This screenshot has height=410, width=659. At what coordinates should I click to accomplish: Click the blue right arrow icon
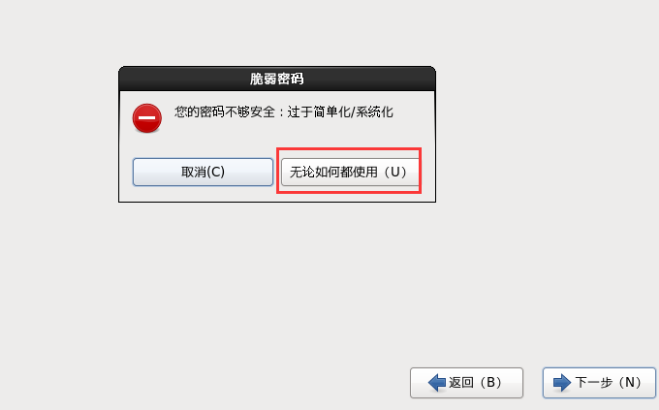(x=562, y=383)
